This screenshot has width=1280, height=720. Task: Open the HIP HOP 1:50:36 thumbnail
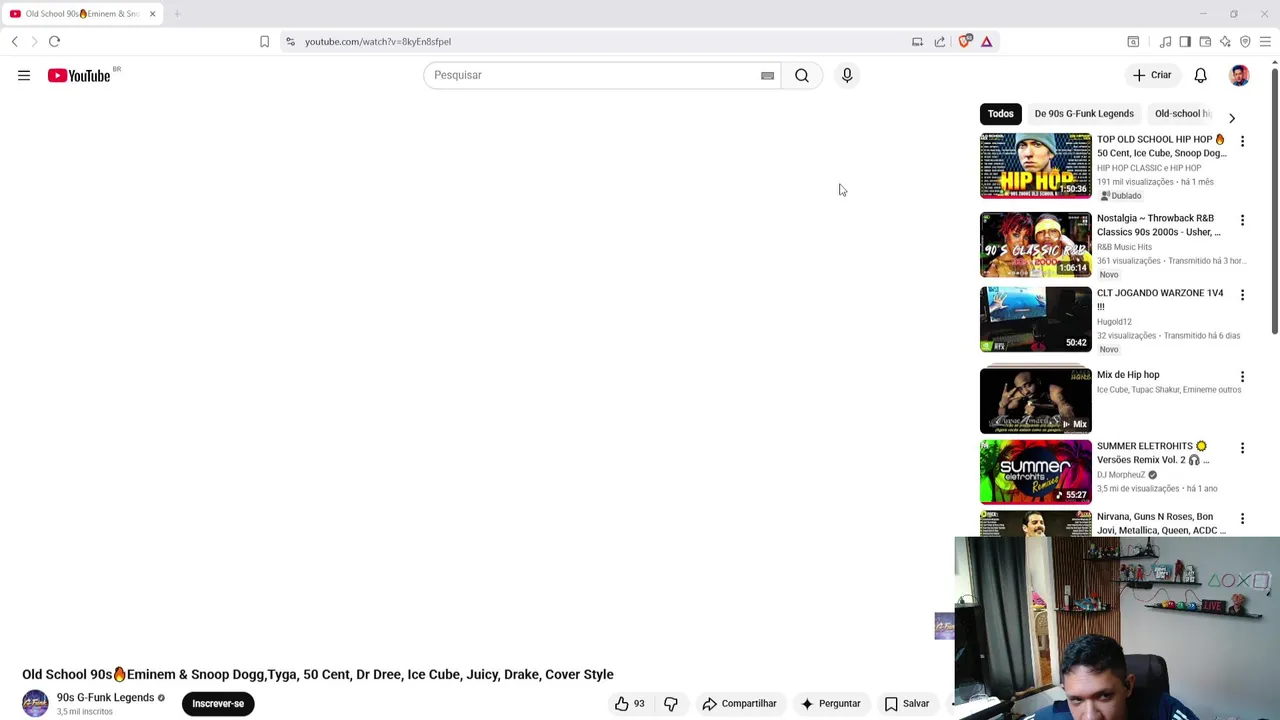[x=1036, y=166]
